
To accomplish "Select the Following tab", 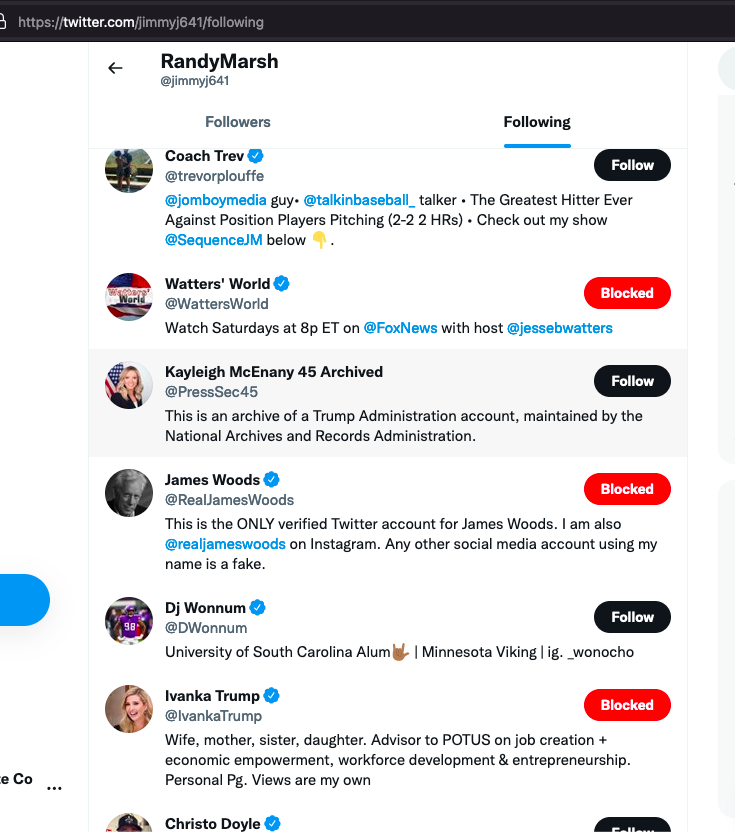I will pyautogui.click(x=537, y=122).
